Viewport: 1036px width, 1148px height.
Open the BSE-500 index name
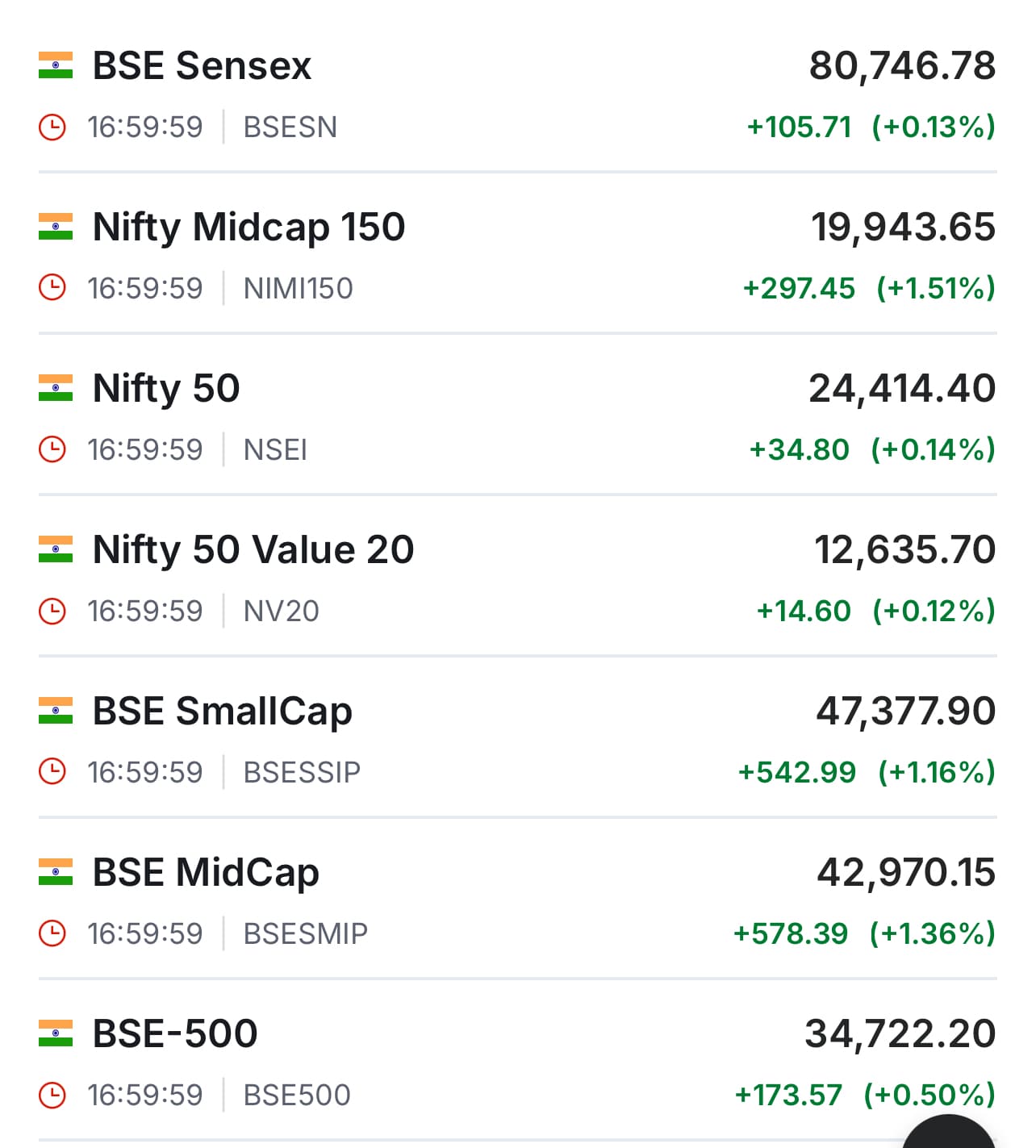pyautogui.click(x=175, y=1033)
